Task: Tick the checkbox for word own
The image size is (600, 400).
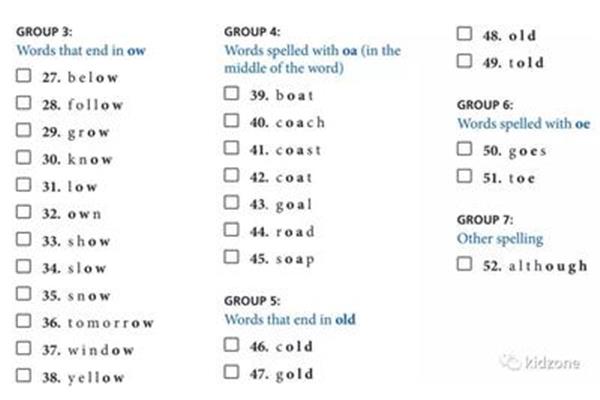Action: pyautogui.click(x=23, y=211)
